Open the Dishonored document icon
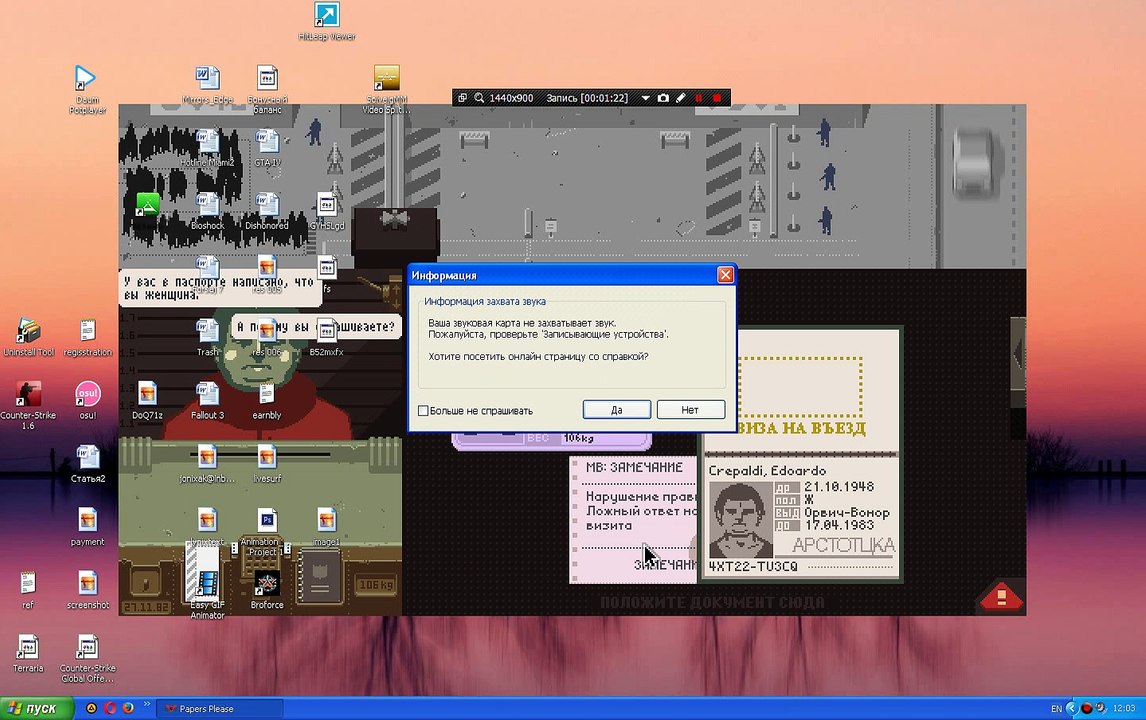 267,211
